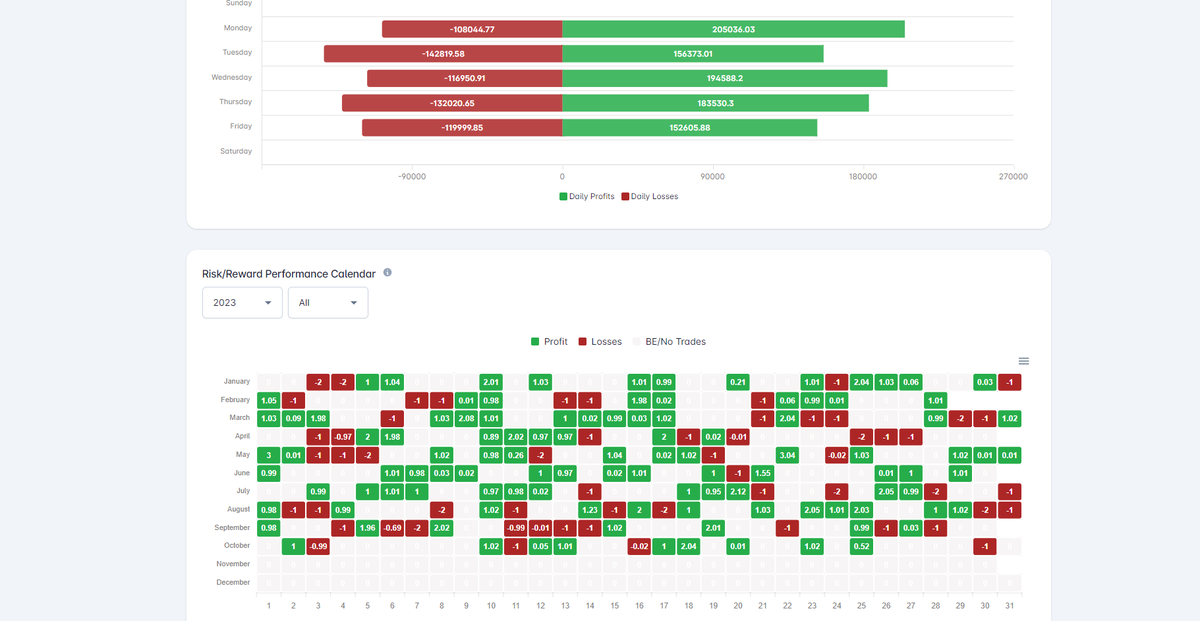Screen dimensions: 1200x621
Task: Click the October cell showing 0.52
Action: click(x=862, y=546)
